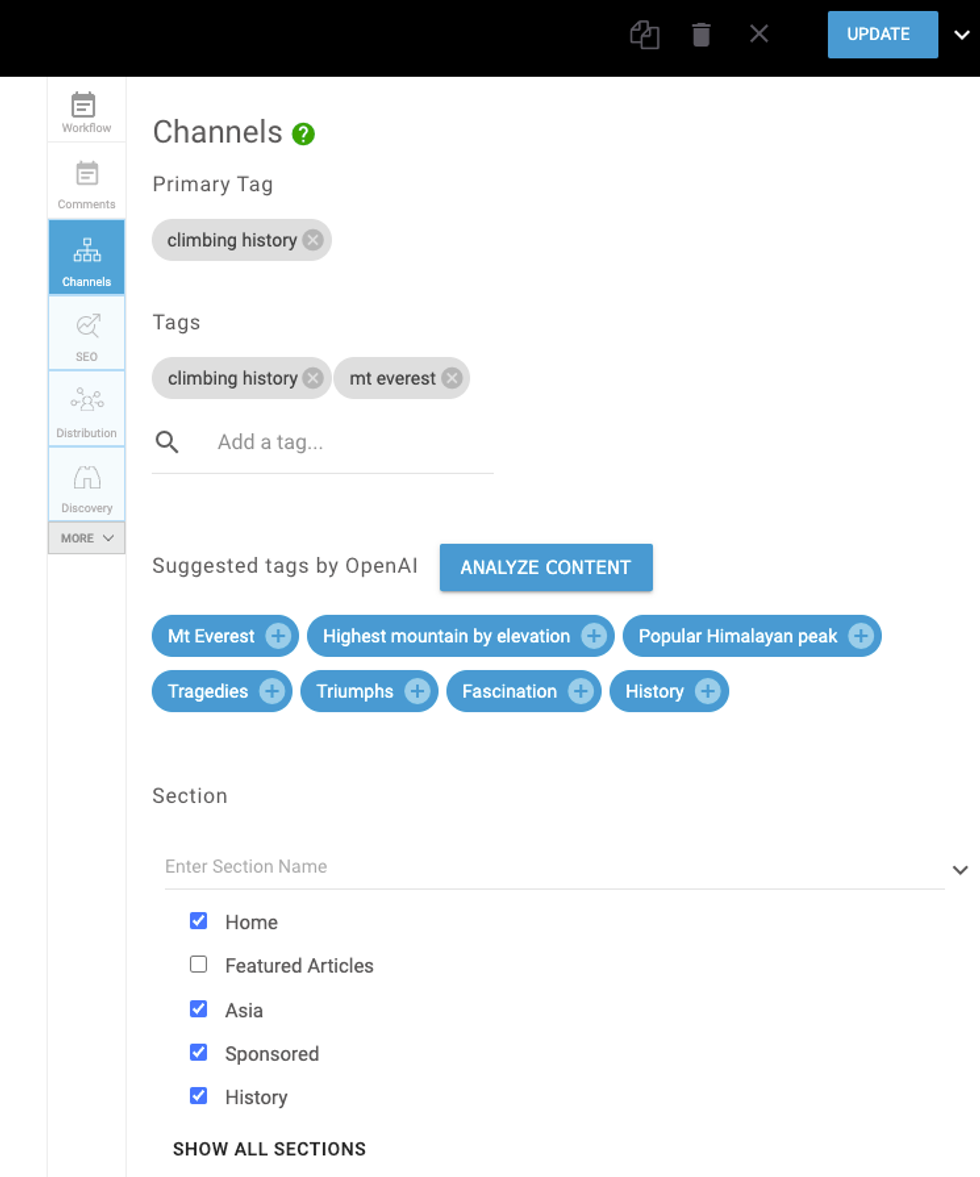Screen dimensions: 980x1177
Task: Remove the mt everest tag
Action: click(x=452, y=378)
